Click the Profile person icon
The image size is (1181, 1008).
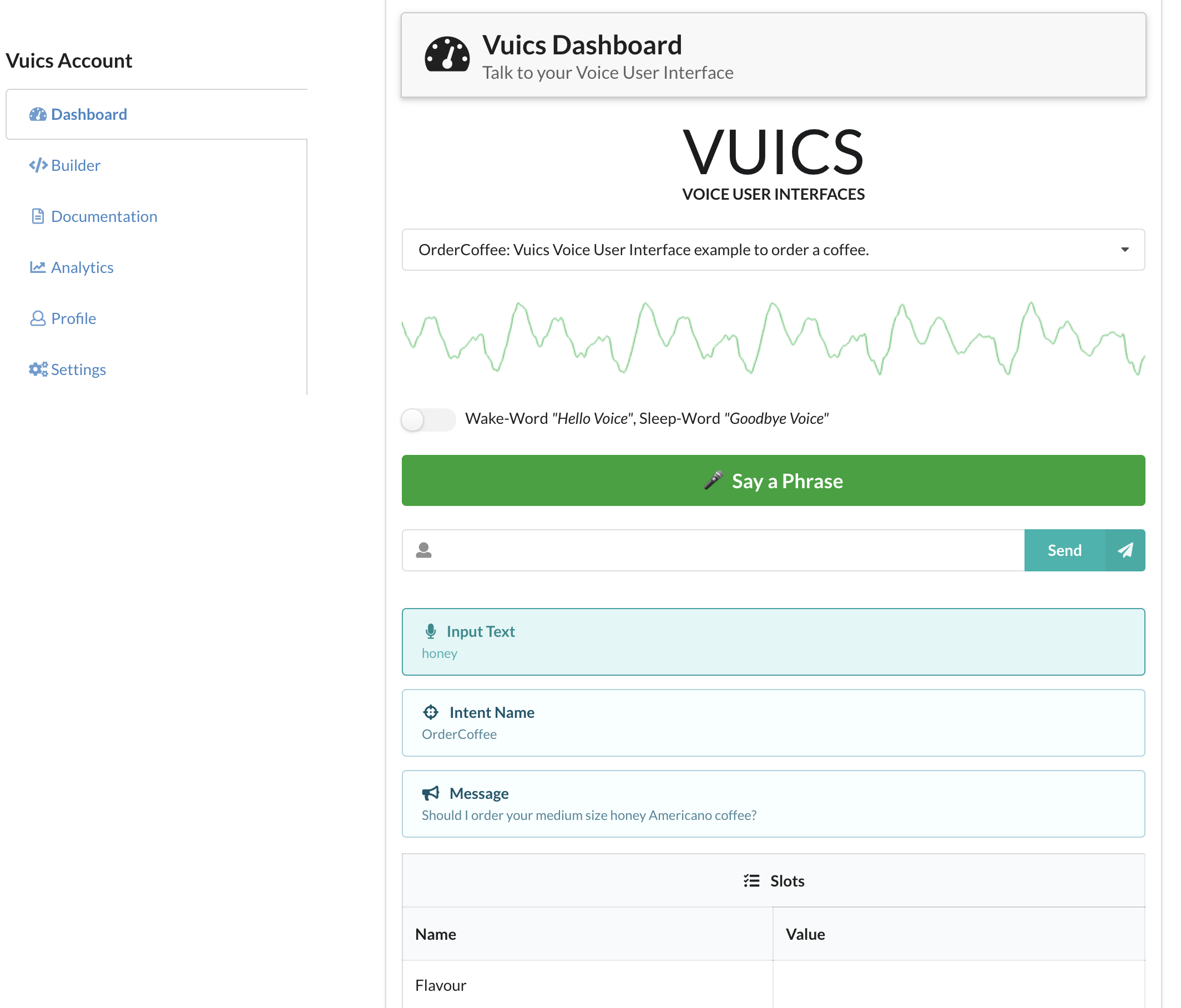click(x=38, y=318)
